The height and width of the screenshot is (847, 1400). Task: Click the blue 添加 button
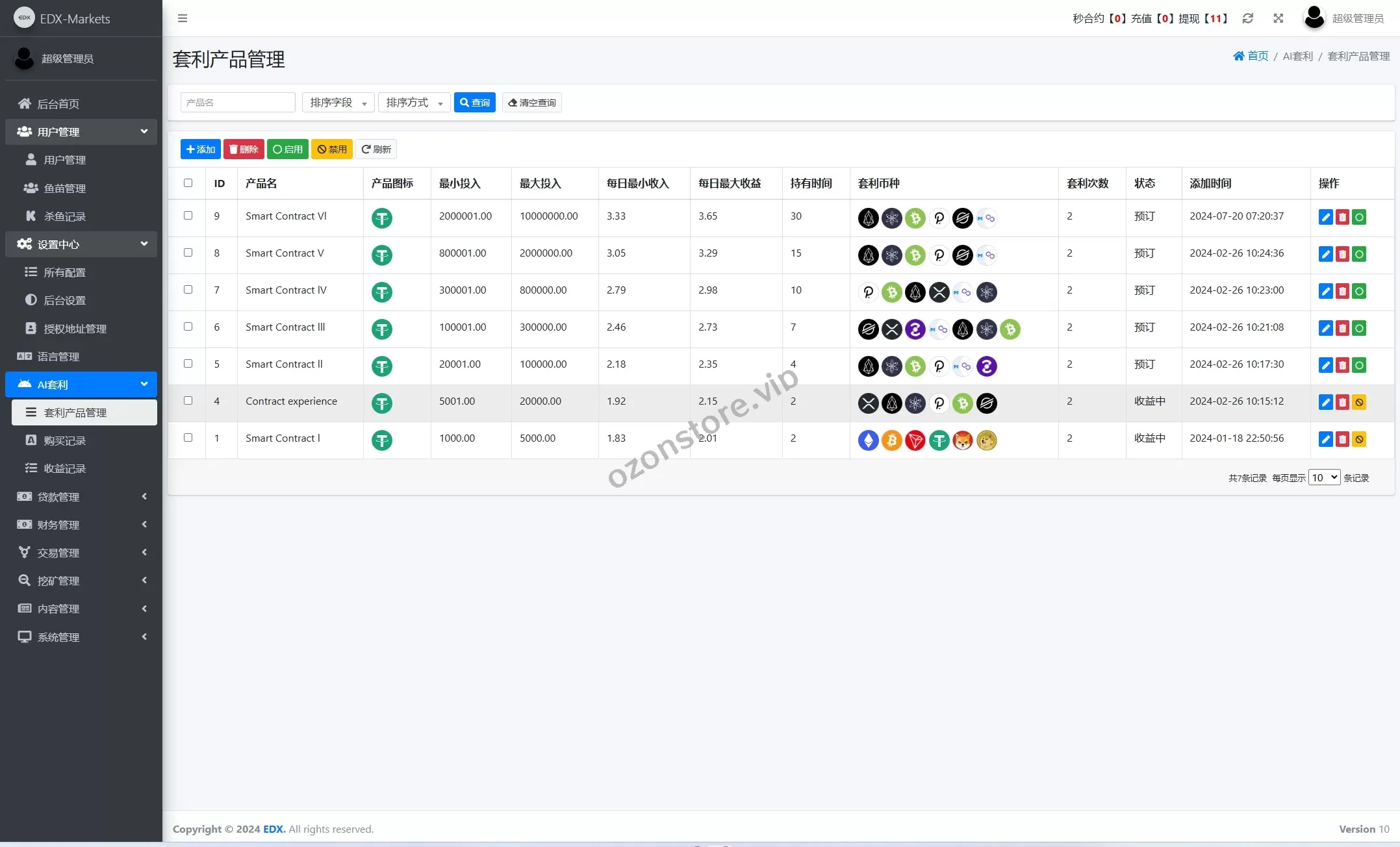coord(200,149)
